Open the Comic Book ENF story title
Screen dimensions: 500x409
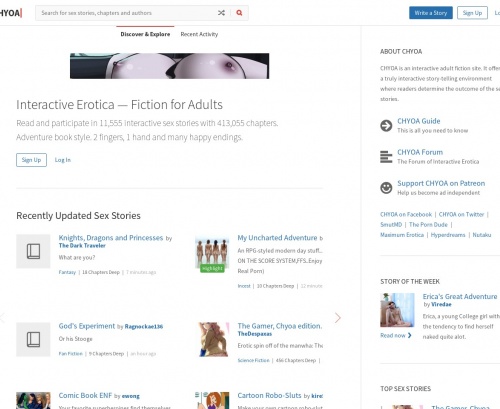tap(85, 395)
